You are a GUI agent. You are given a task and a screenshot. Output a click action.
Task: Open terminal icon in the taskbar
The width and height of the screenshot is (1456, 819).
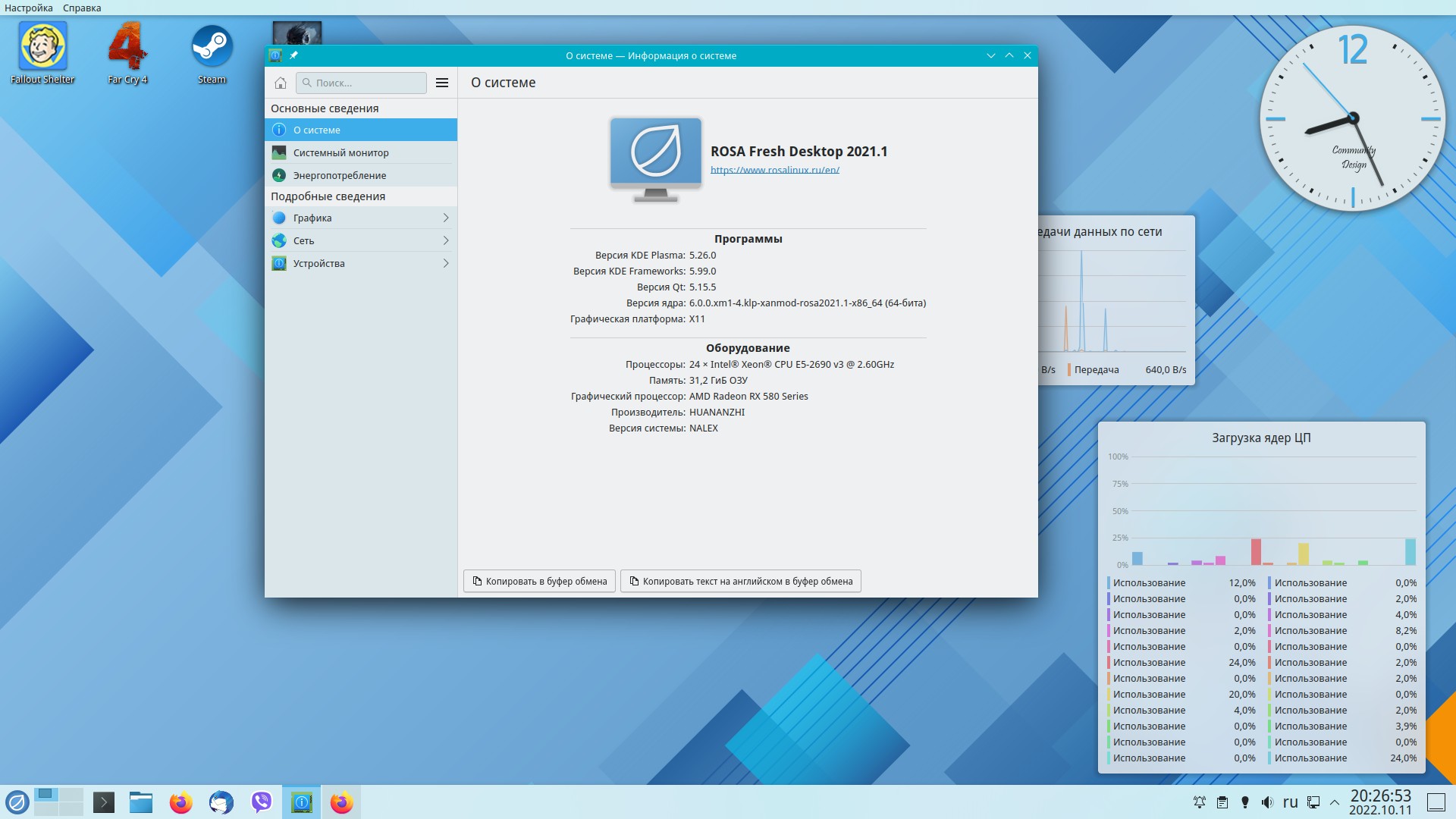pos(104,802)
